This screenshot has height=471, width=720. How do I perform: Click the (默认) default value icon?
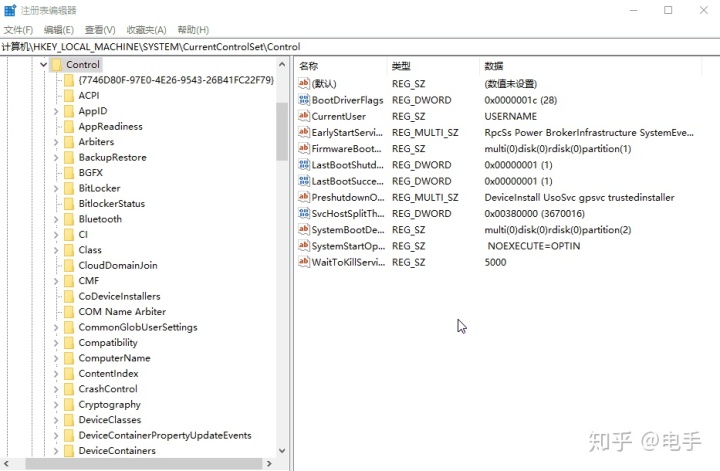[304, 83]
